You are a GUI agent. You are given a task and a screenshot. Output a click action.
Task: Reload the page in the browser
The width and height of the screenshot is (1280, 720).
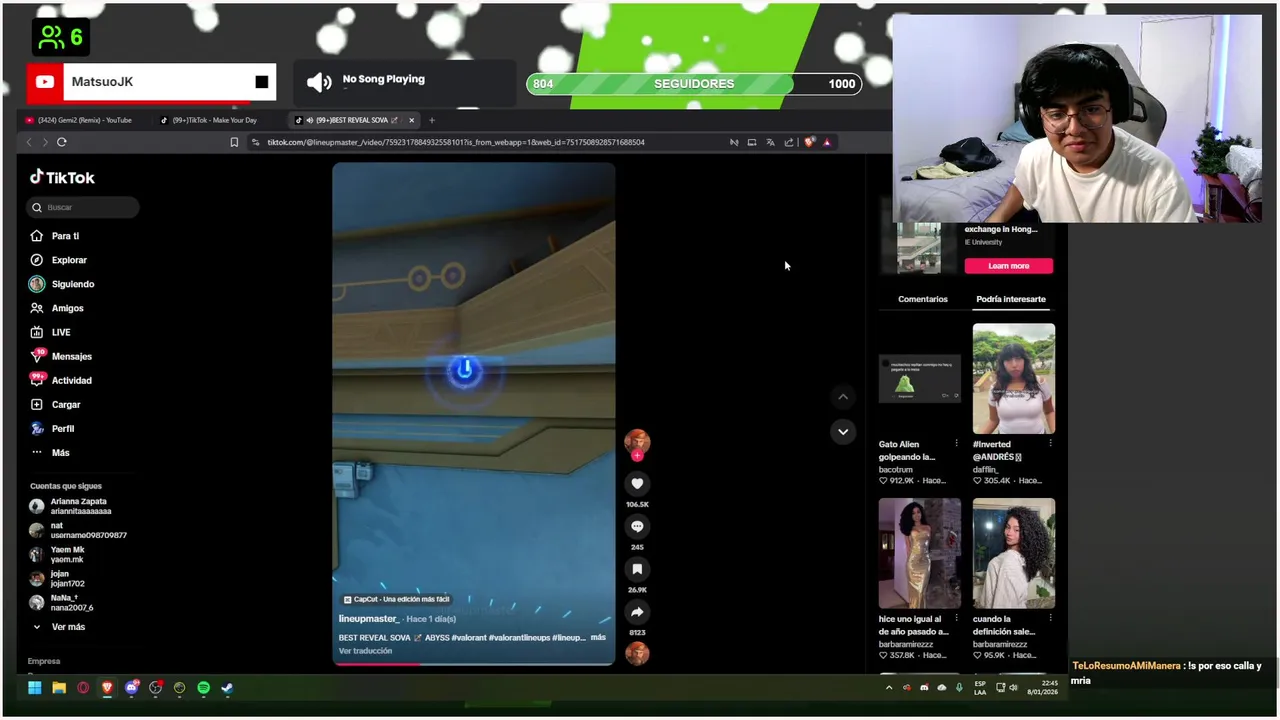(62, 142)
